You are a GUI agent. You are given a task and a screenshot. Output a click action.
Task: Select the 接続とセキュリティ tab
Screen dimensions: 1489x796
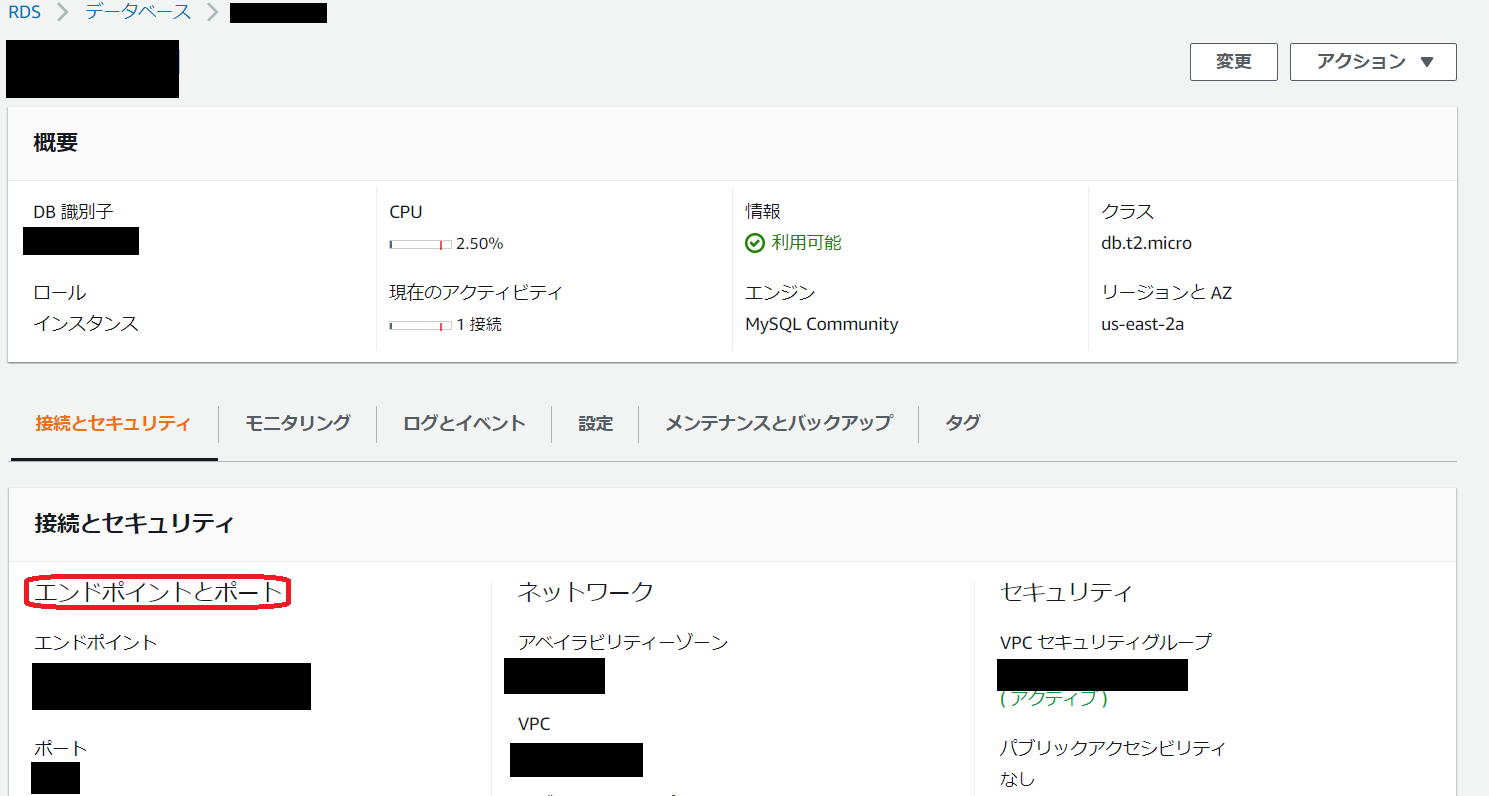[112, 423]
